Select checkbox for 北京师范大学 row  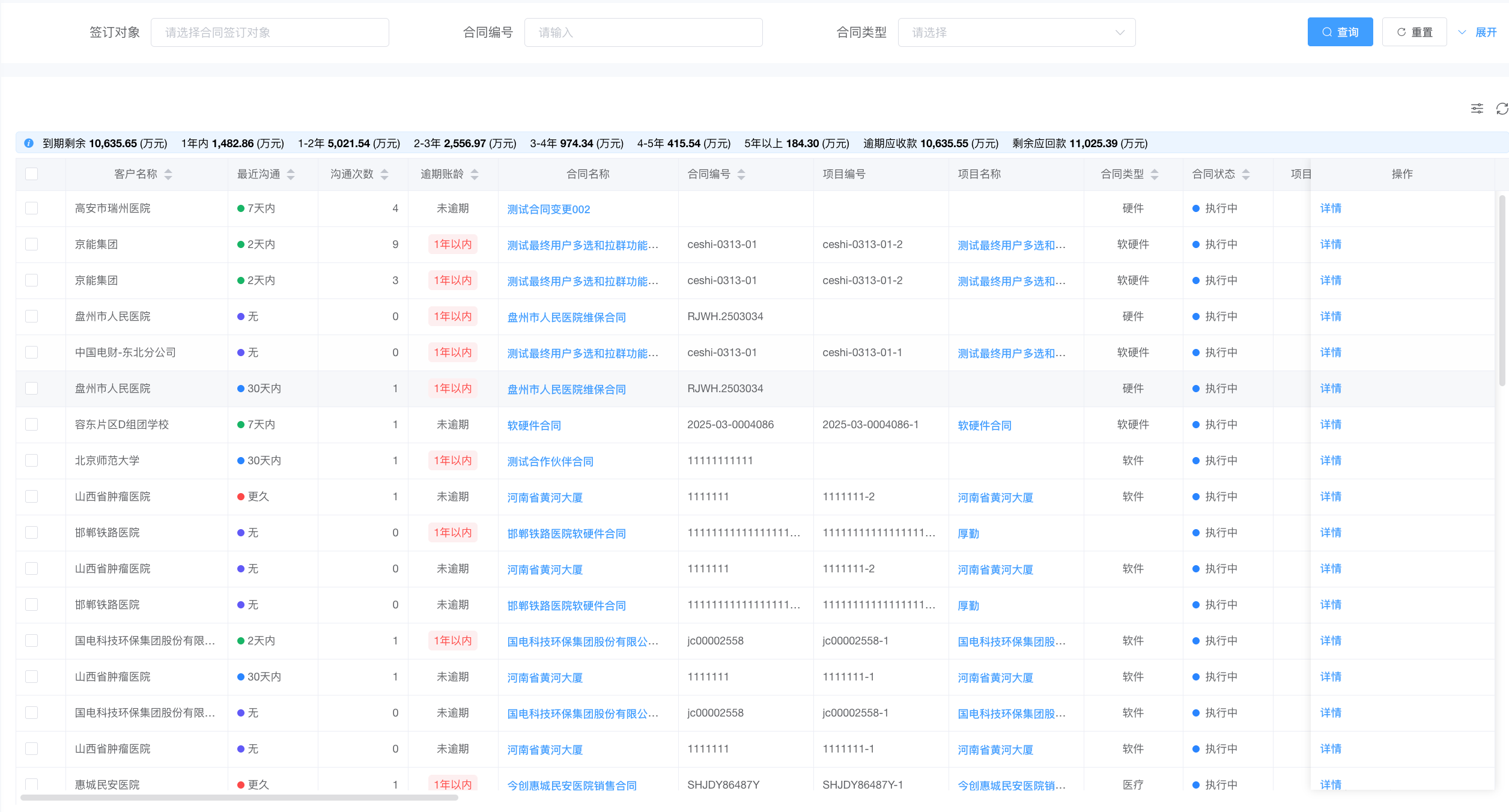pos(32,461)
